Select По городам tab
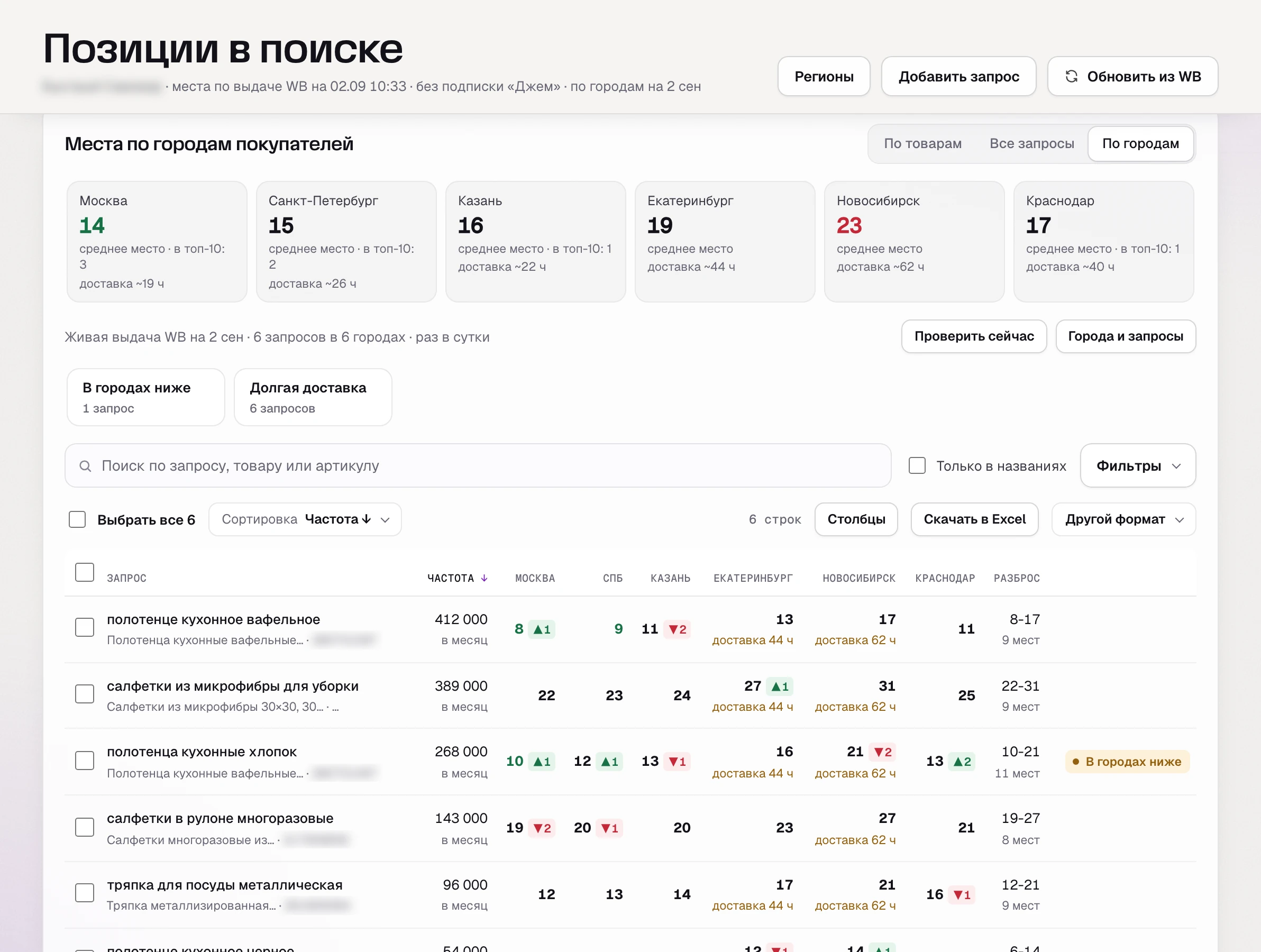This screenshot has height=952, width=1261. point(1141,144)
